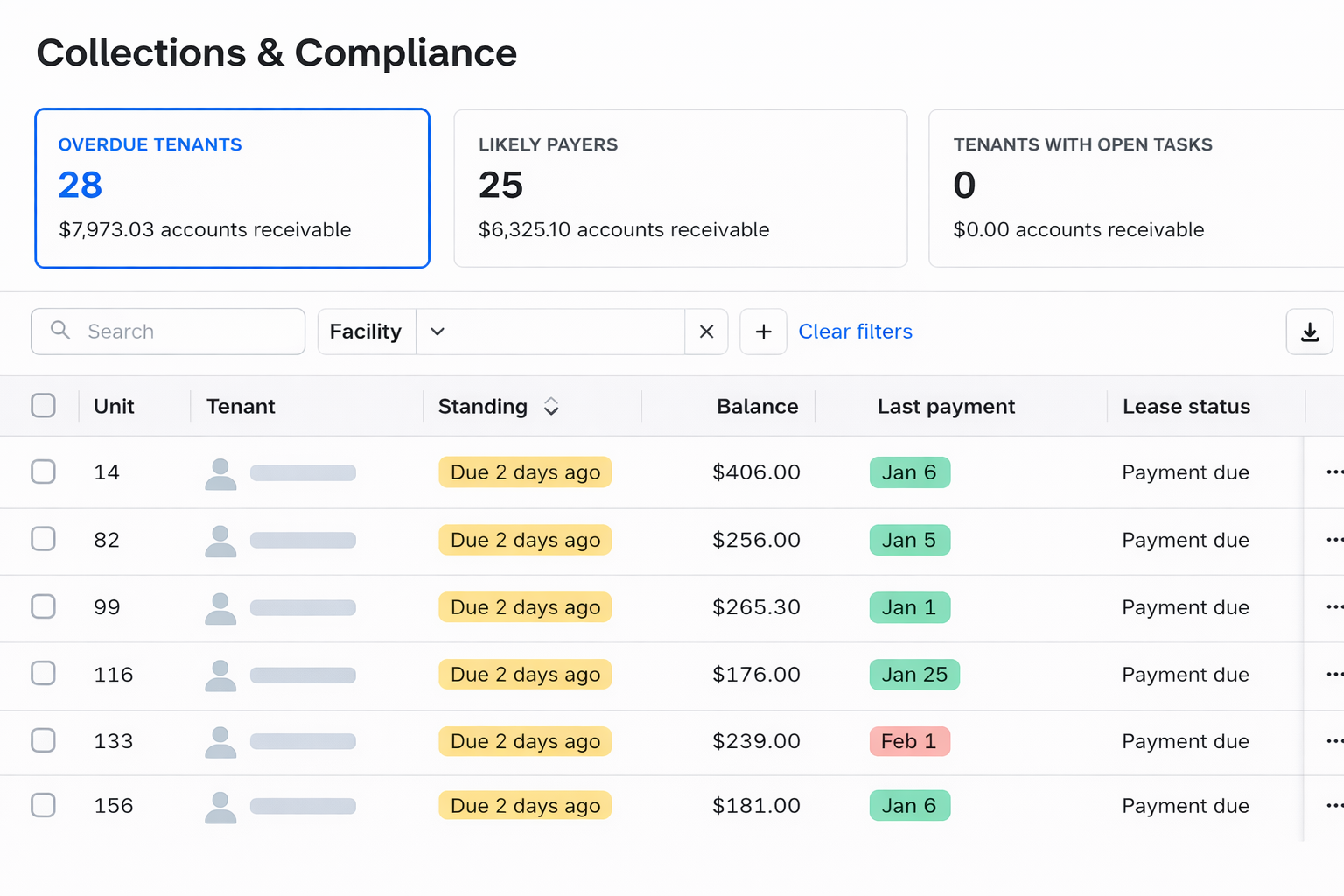Click the Clear filters link

pyautogui.click(x=855, y=331)
